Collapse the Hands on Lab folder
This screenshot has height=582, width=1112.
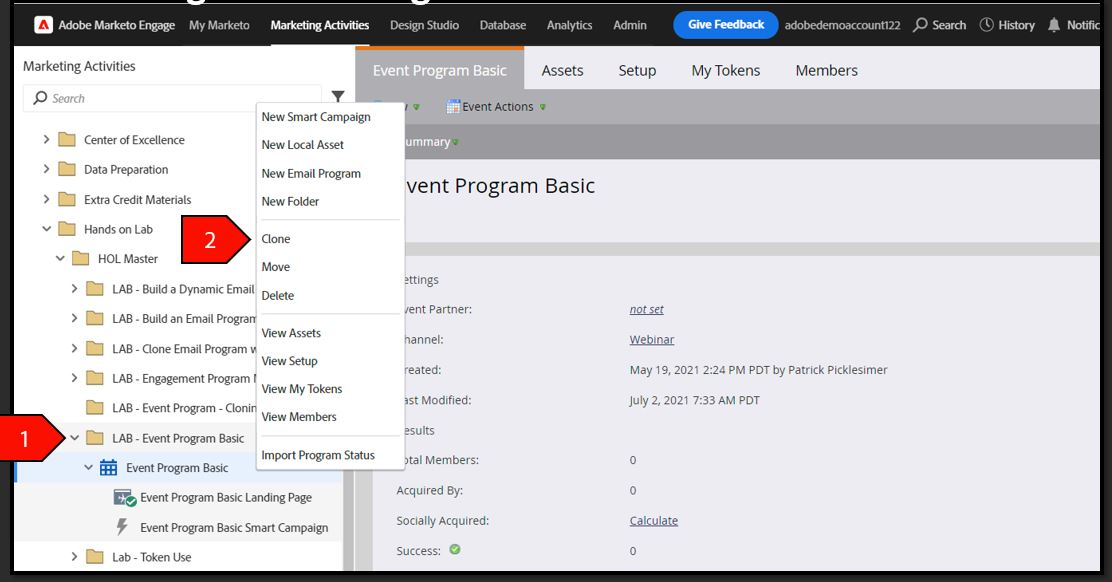point(46,229)
